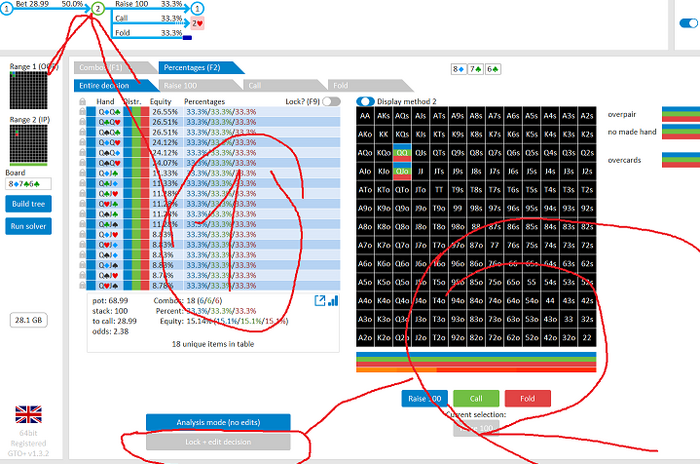Click the 28.1 GB memory button
Image resolution: width=700 pixels, height=464 pixels.
click(x=29, y=320)
